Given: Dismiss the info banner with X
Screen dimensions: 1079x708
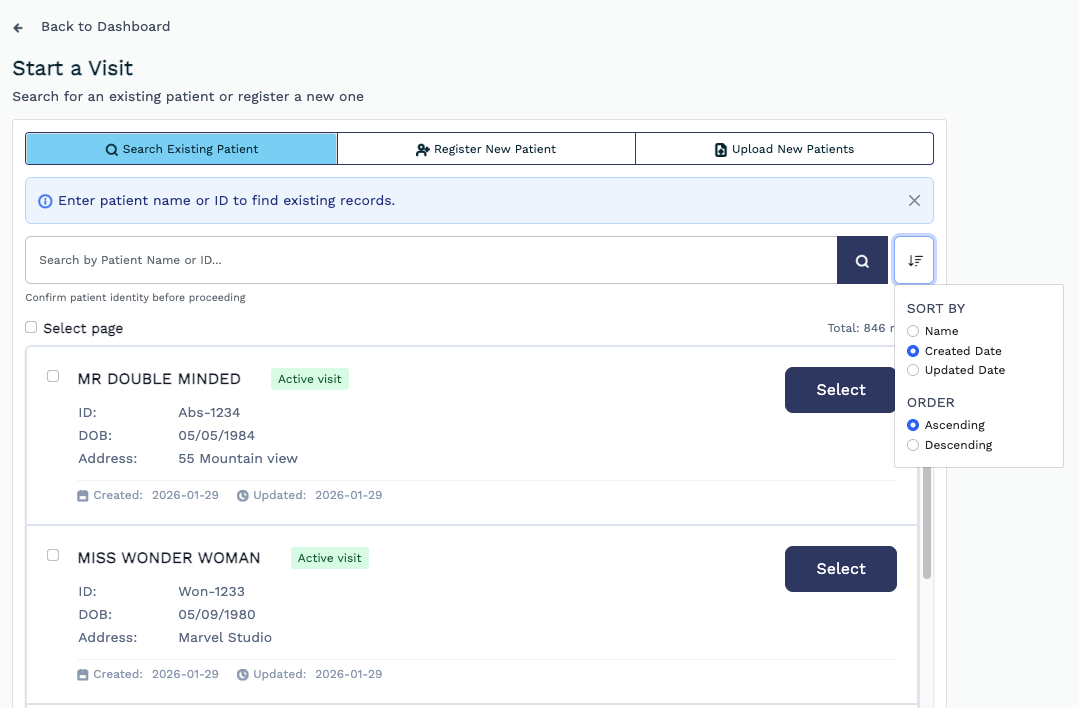Looking at the screenshot, I should (x=914, y=200).
